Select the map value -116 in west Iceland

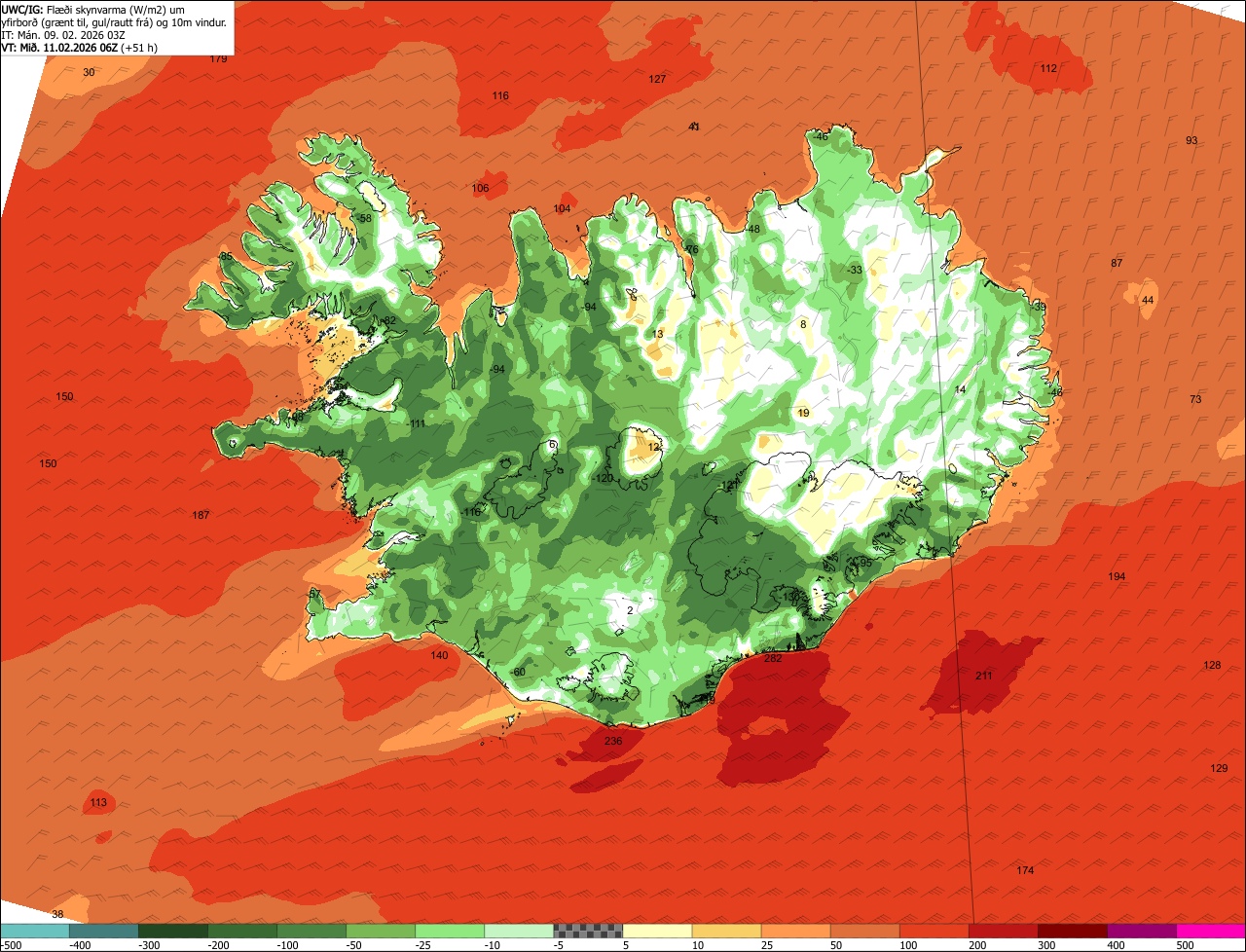471,512
